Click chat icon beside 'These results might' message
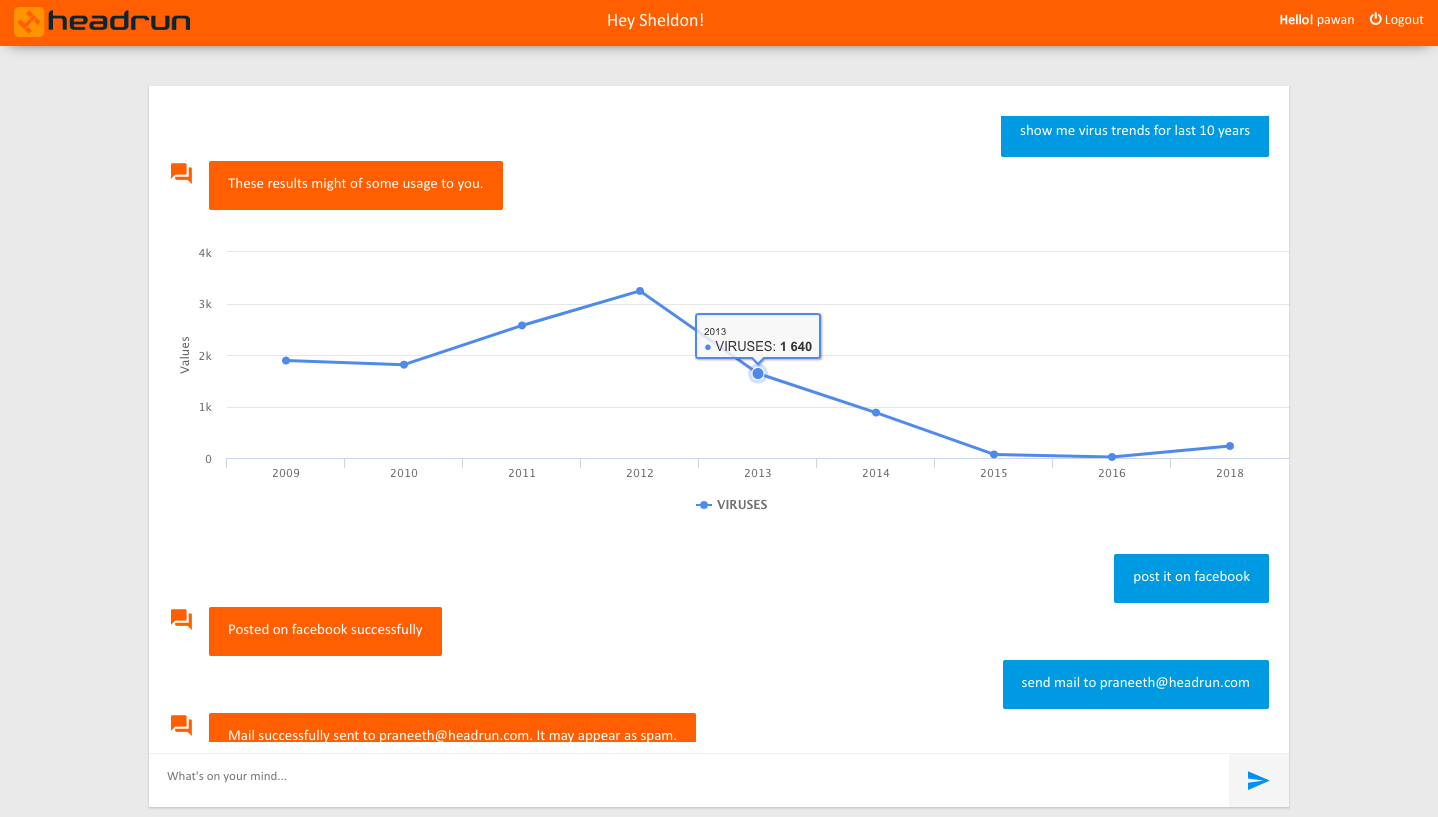Image resolution: width=1438 pixels, height=817 pixels. click(x=181, y=173)
